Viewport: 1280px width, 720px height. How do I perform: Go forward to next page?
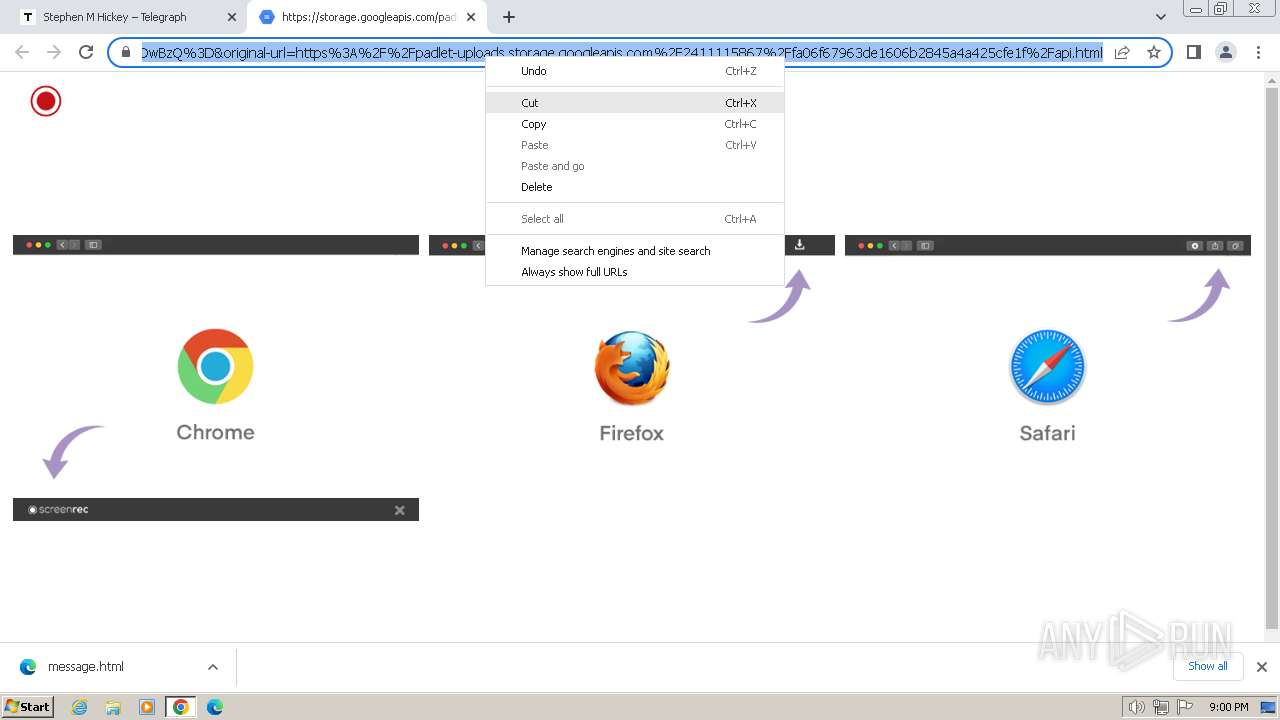tap(54, 52)
